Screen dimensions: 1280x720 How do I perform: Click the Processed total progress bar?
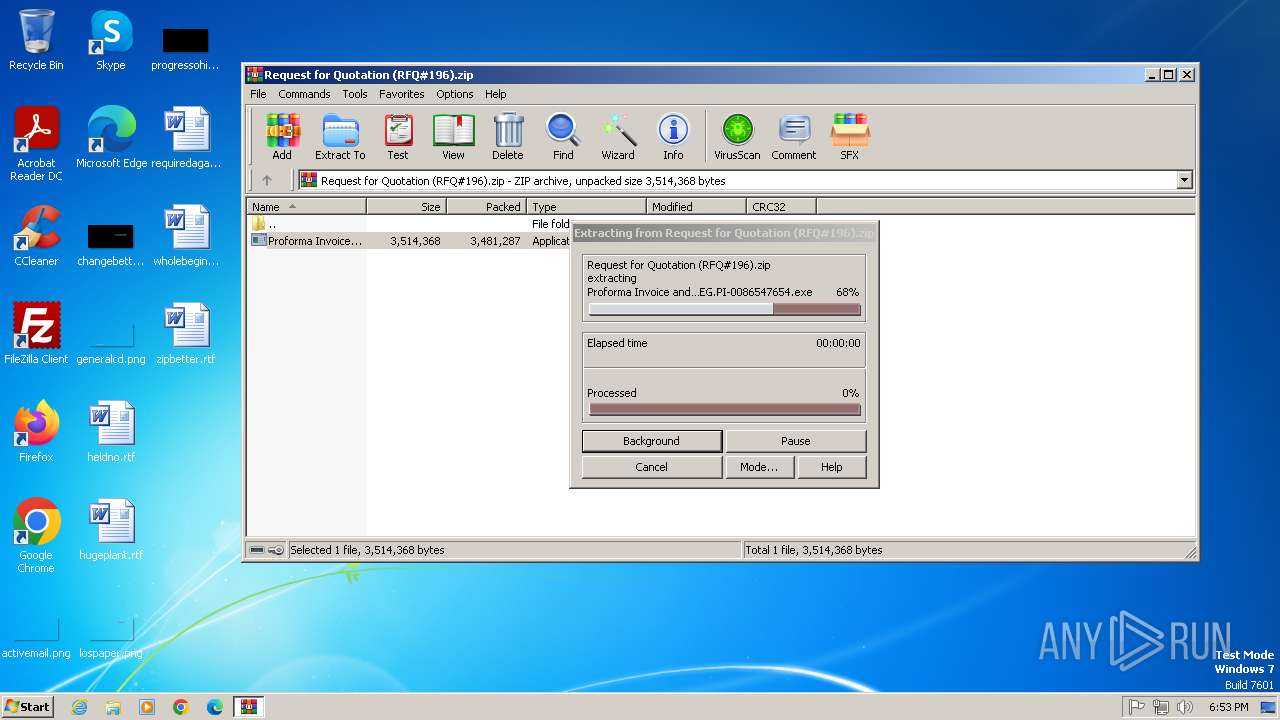(725, 409)
